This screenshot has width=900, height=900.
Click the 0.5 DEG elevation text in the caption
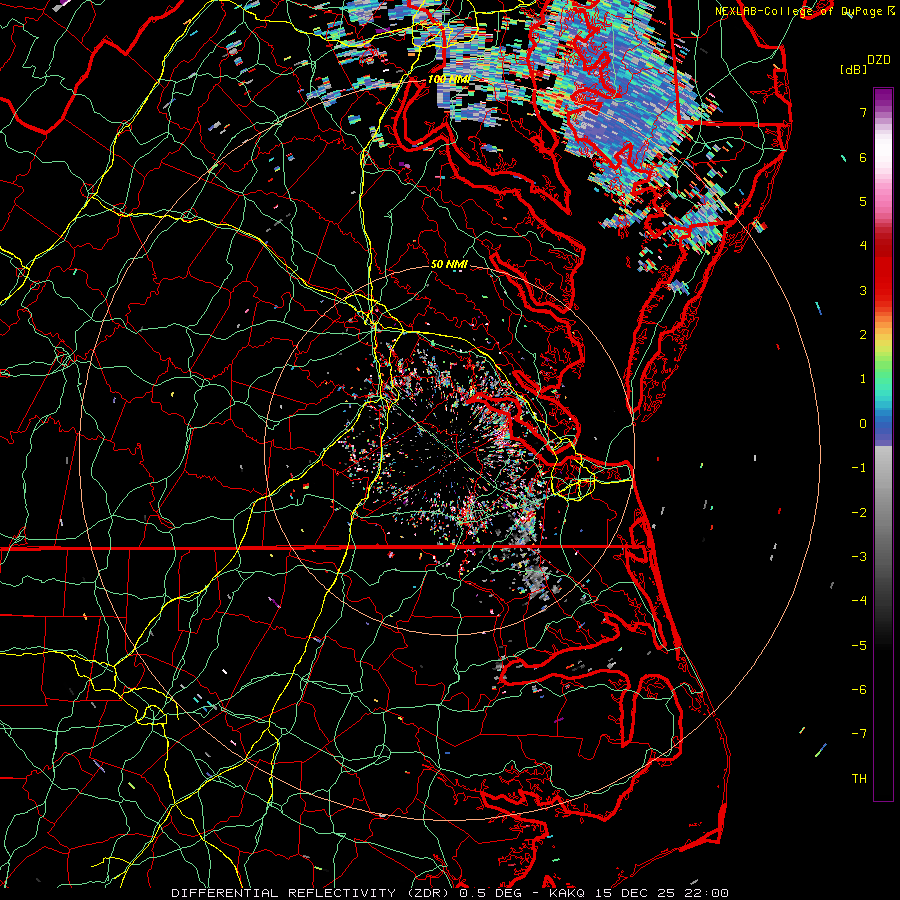coord(492,893)
